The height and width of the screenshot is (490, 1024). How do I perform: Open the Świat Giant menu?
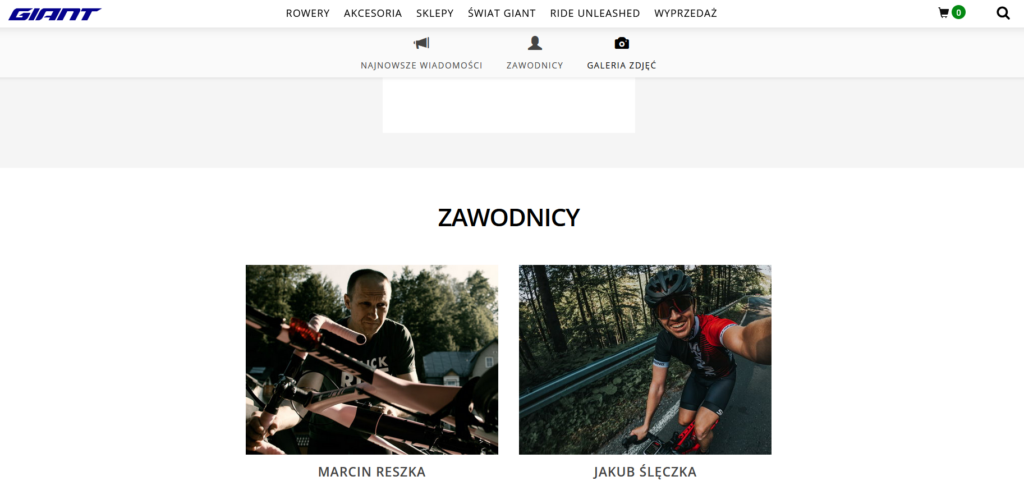[502, 13]
